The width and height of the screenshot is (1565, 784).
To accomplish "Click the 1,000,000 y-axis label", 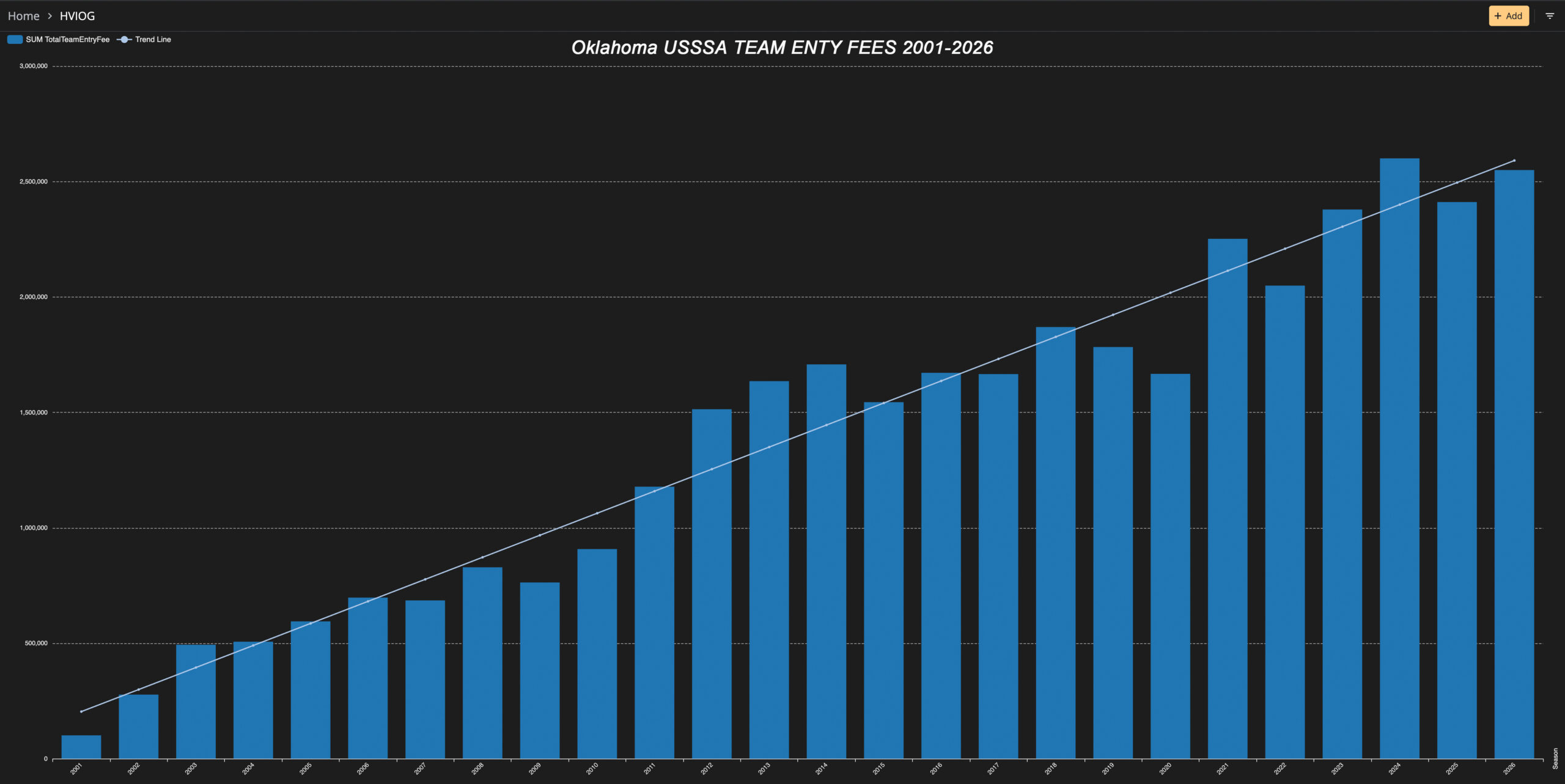I will pyautogui.click(x=34, y=528).
